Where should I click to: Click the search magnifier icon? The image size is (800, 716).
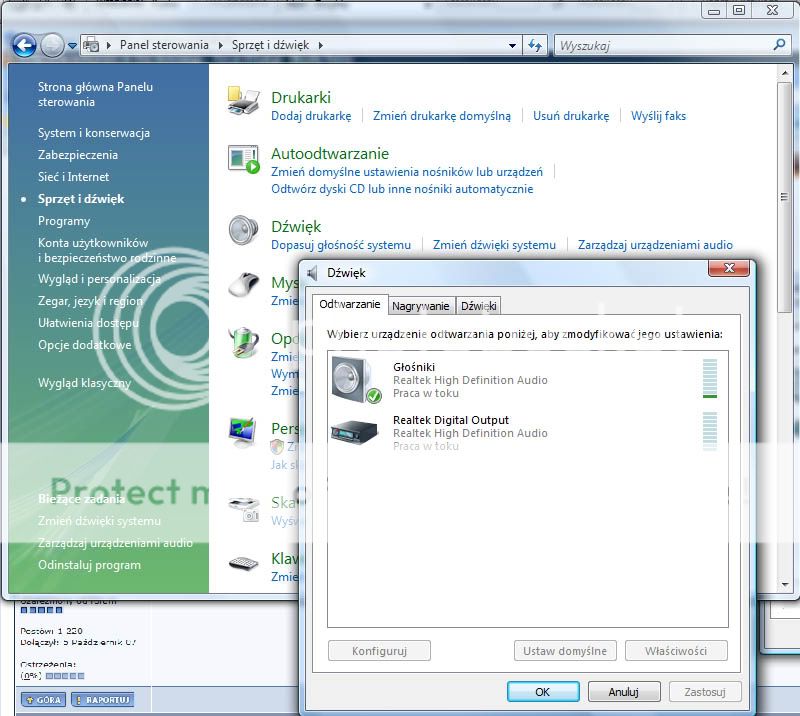coord(780,45)
